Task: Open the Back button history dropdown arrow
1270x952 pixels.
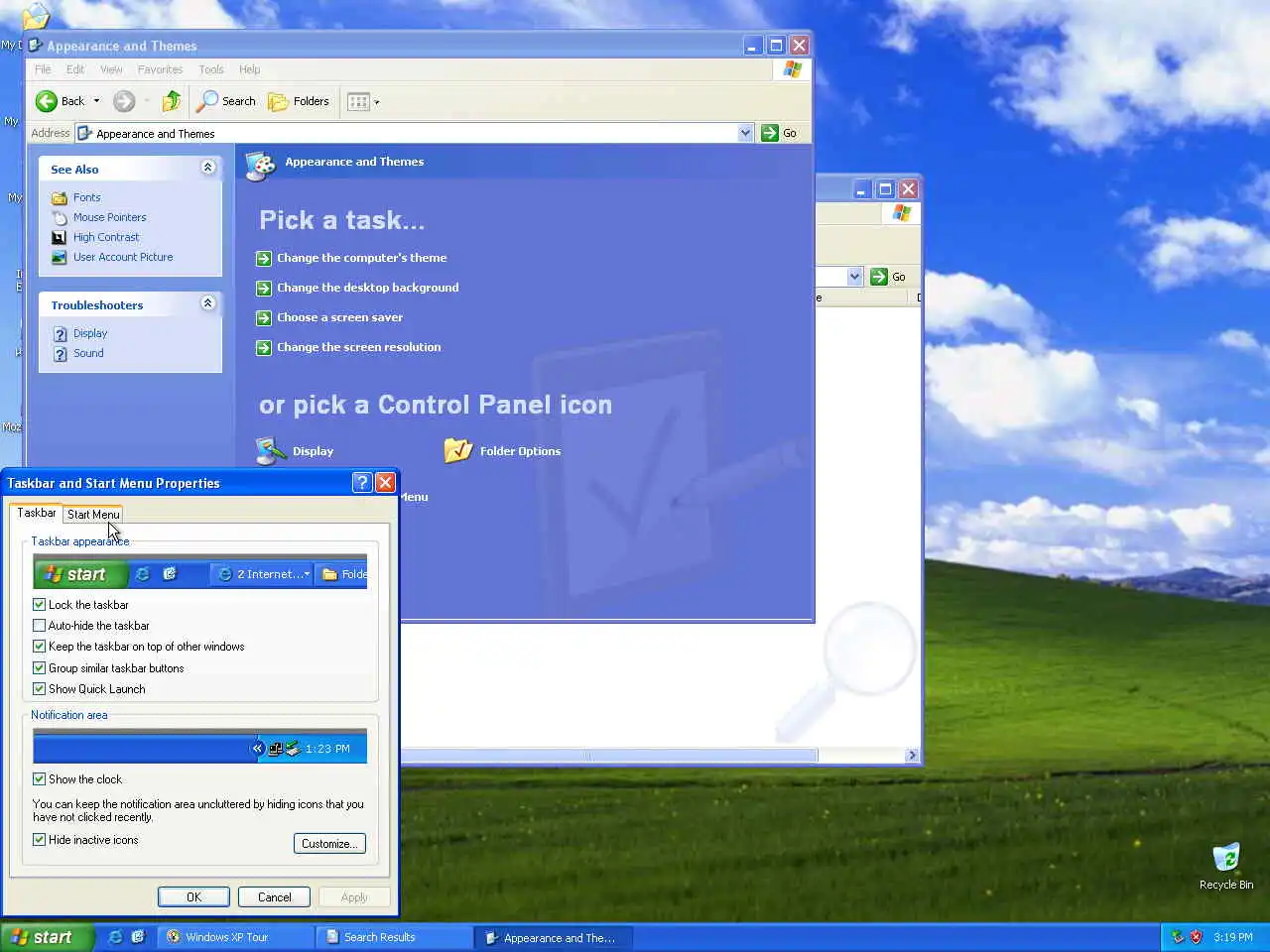Action: point(96,101)
